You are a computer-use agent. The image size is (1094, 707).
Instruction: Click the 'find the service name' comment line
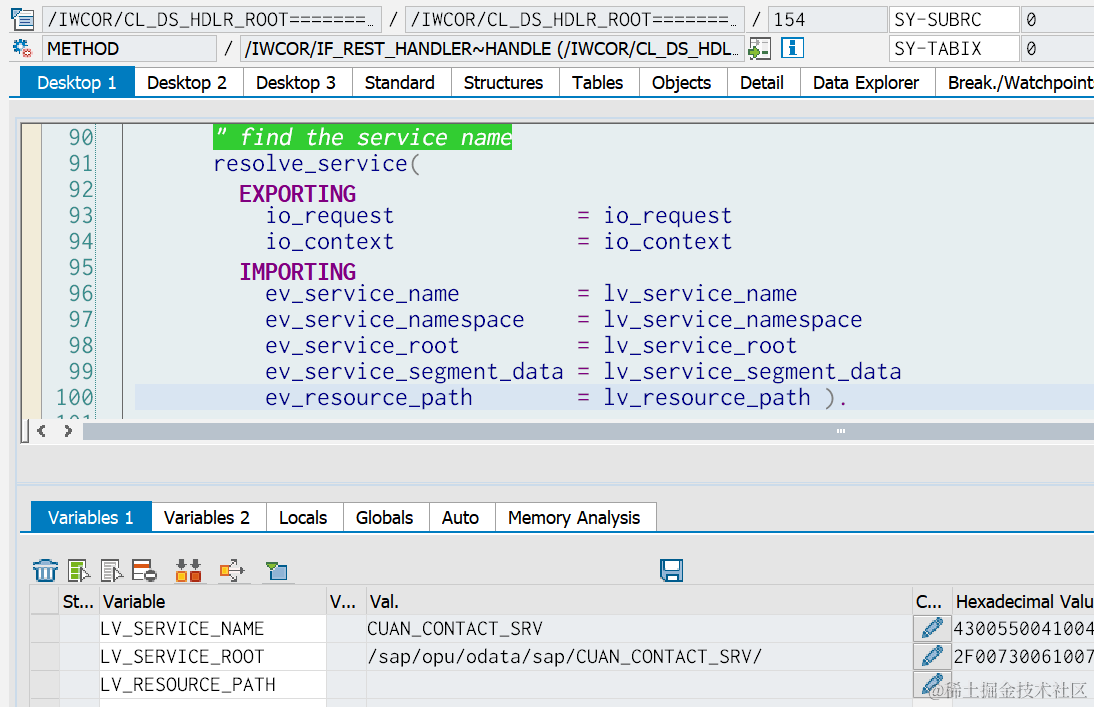point(363,137)
